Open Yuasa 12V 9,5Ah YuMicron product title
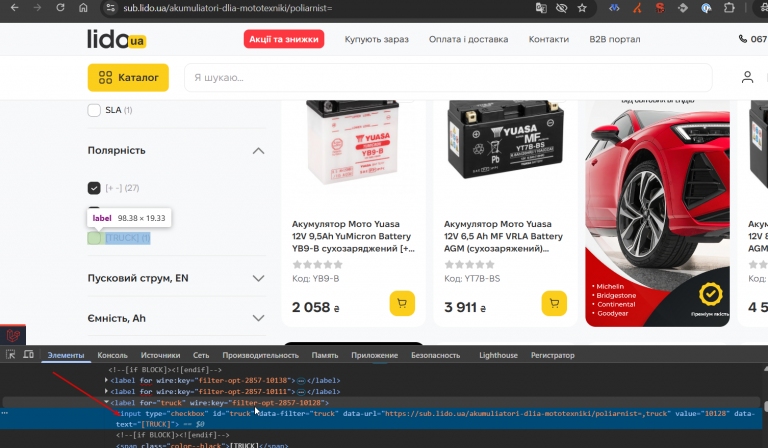This screenshot has height=448, width=768. point(353,236)
